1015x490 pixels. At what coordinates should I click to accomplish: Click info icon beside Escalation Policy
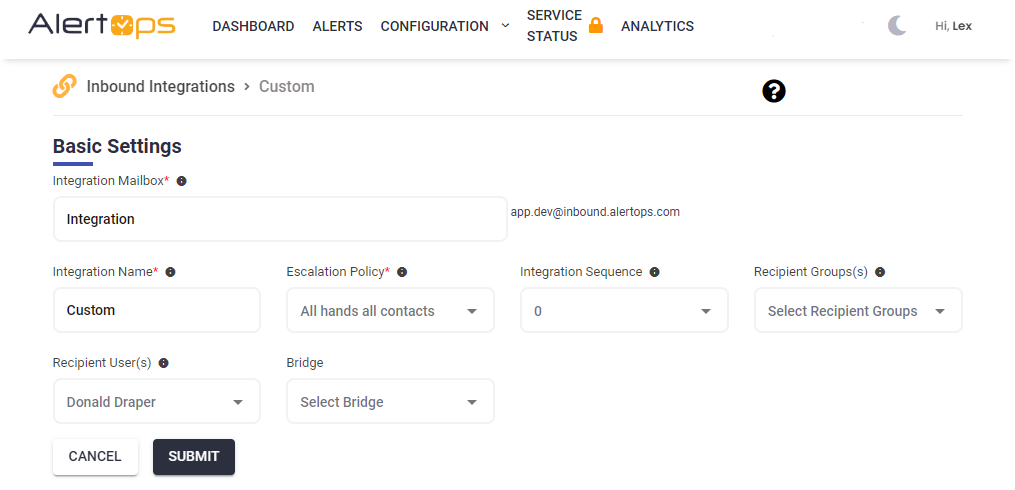(x=401, y=272)
